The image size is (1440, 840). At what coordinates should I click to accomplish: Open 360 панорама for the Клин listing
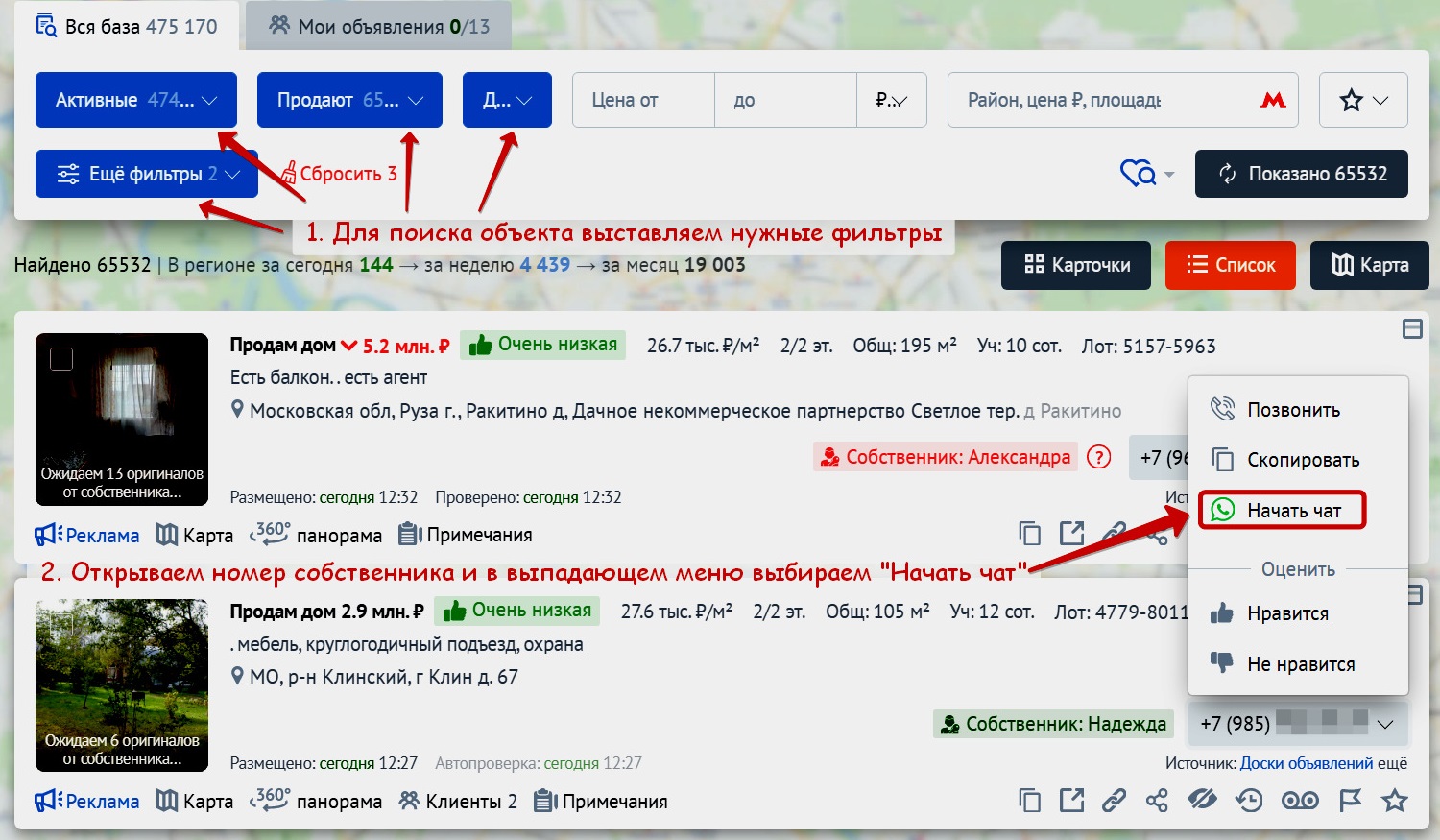point(315,800)
